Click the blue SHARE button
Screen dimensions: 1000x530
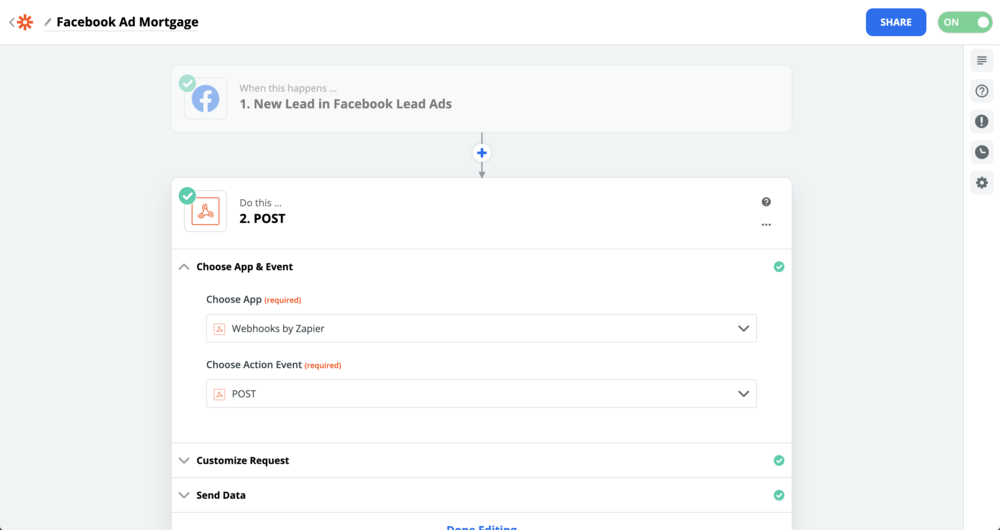click(895, 22)
